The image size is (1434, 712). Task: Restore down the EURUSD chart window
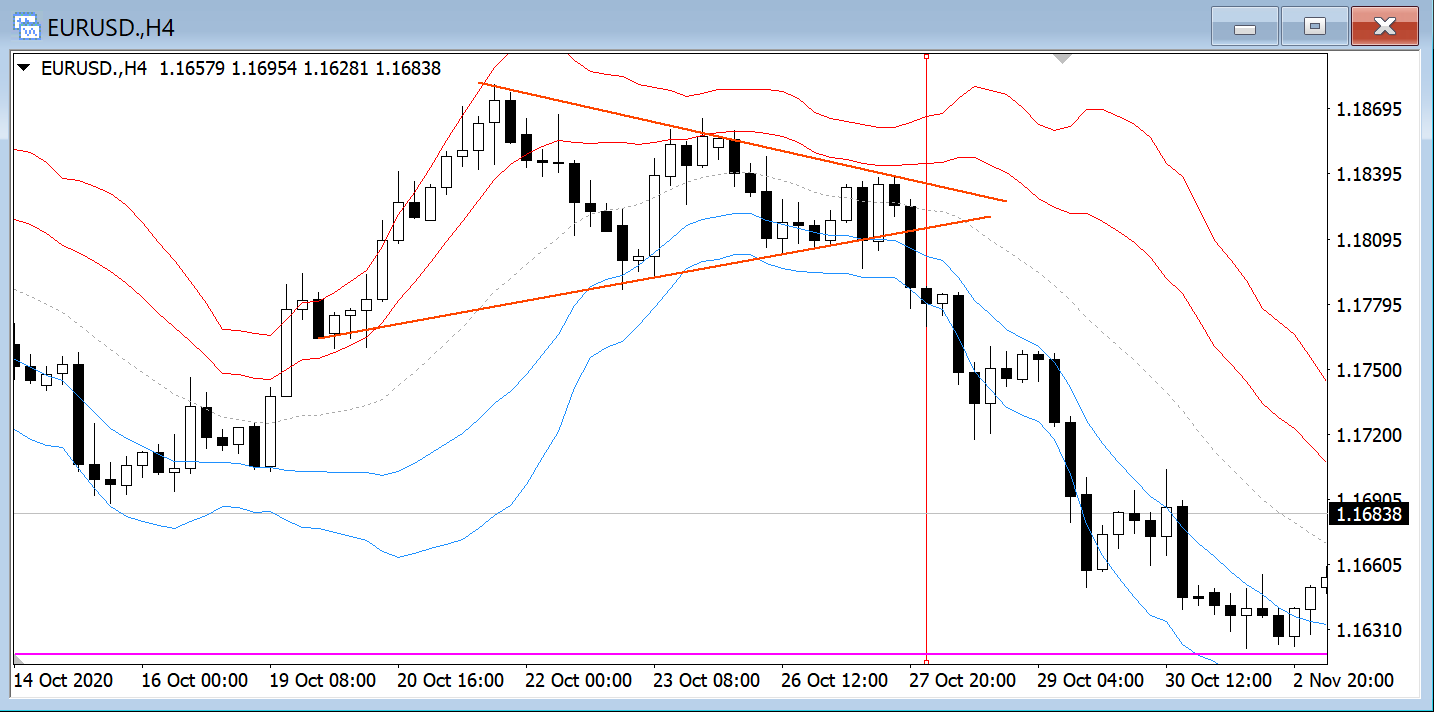1315,27
